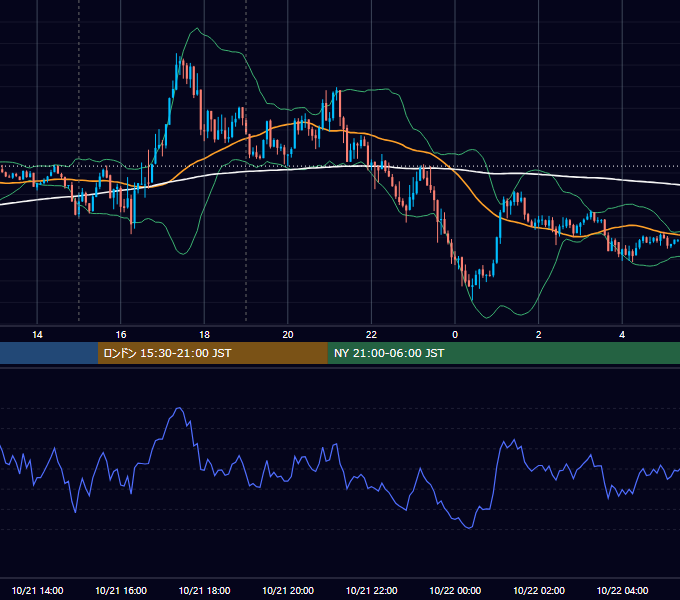Click the NY 21:00-06:00 JST session bar

[503, 353]
